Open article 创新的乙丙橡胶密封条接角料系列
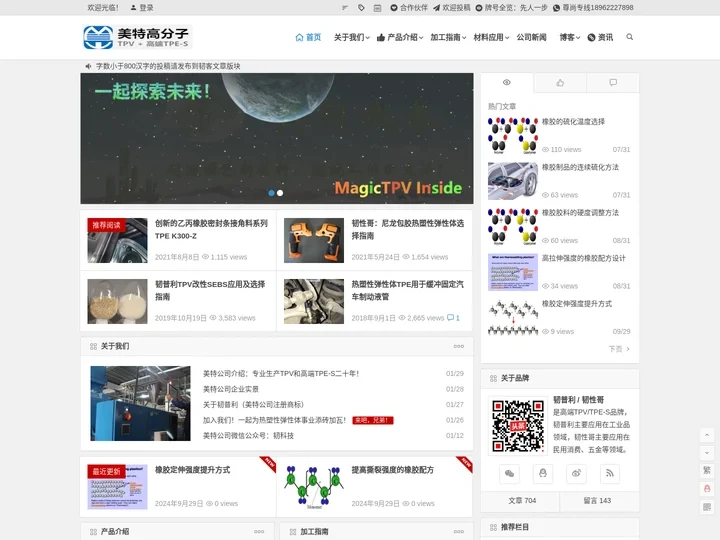Image resolution: width=720 pixels, height=540 pixels. tap(211, 229)
